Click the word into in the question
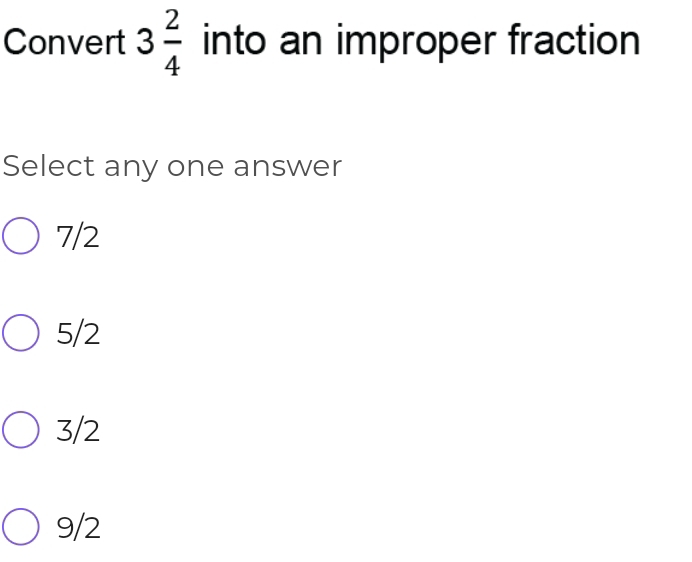692x562 pixels. 233,40
